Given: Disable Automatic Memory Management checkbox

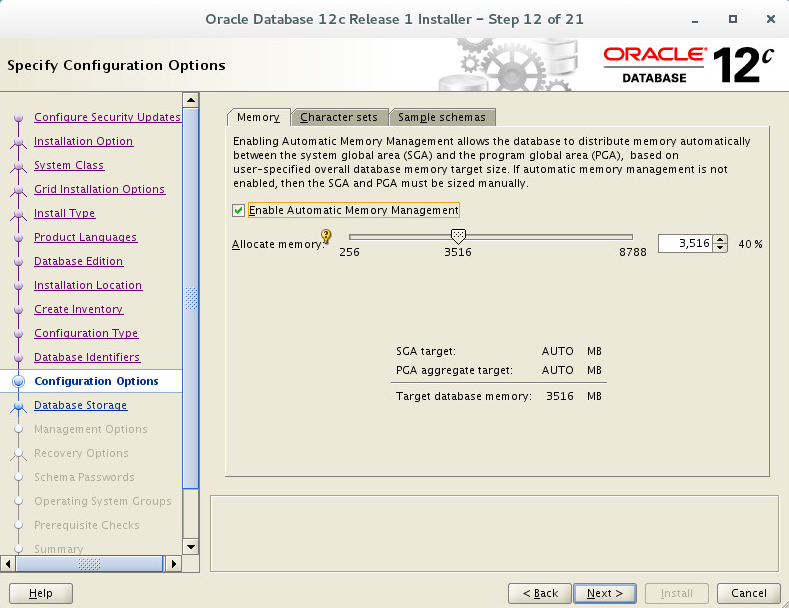Looking at the screenshot, I should 239,210.
